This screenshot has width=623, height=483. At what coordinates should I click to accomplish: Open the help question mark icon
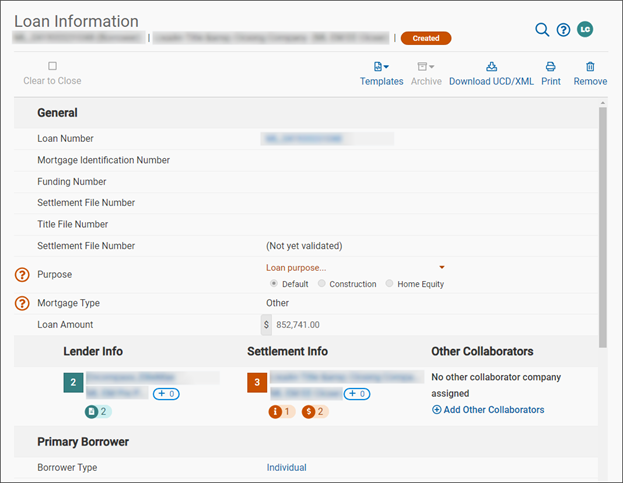tap(563, 30)
